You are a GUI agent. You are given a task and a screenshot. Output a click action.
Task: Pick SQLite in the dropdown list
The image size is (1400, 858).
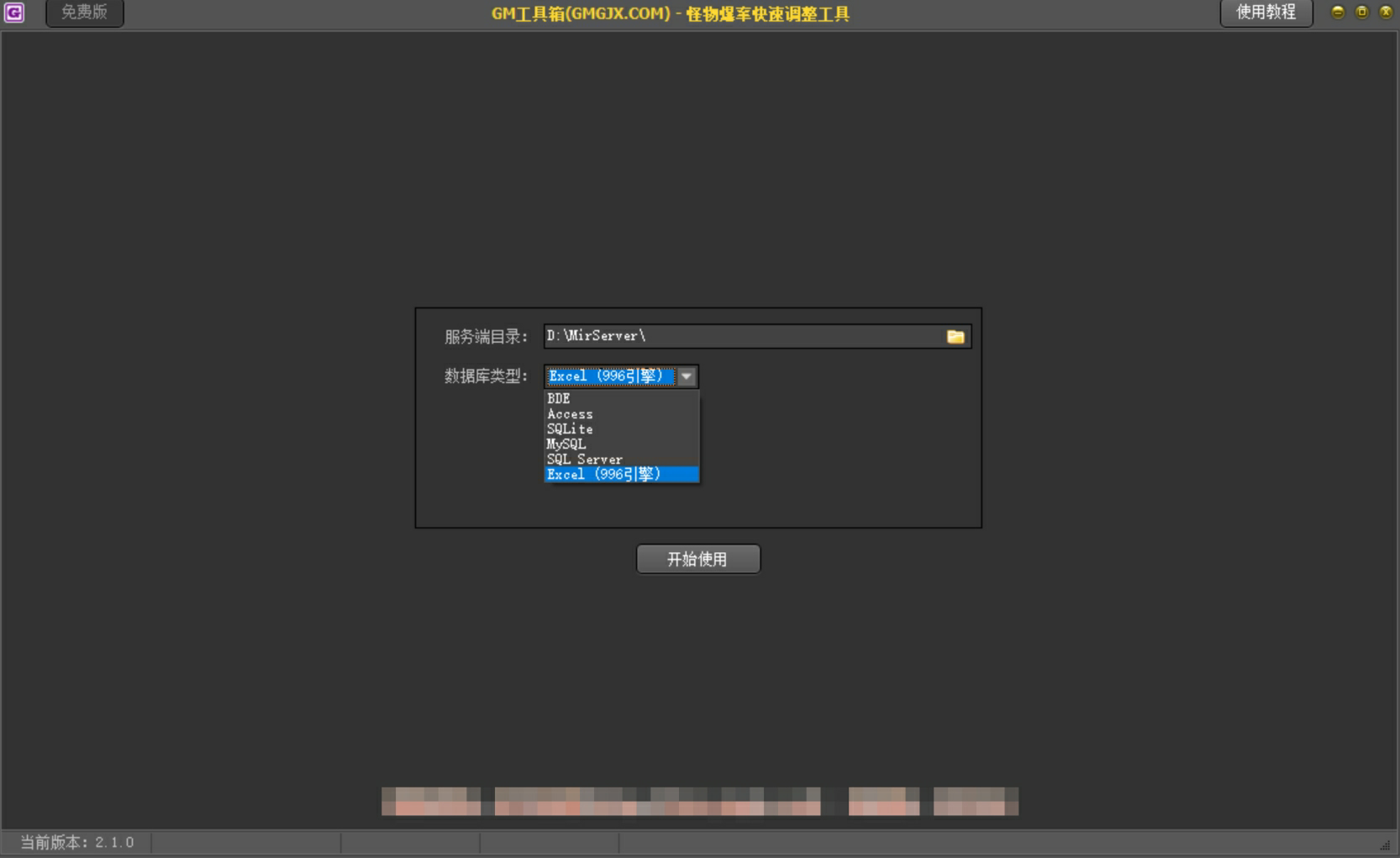tap(622, 429)
